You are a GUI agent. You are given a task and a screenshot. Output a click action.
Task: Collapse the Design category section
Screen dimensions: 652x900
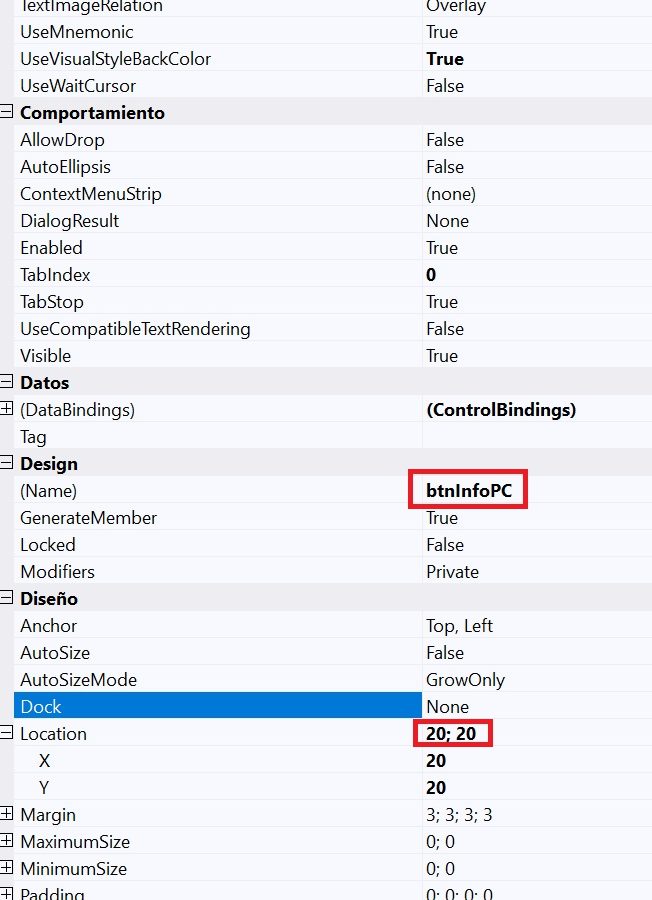coord(7,464)
